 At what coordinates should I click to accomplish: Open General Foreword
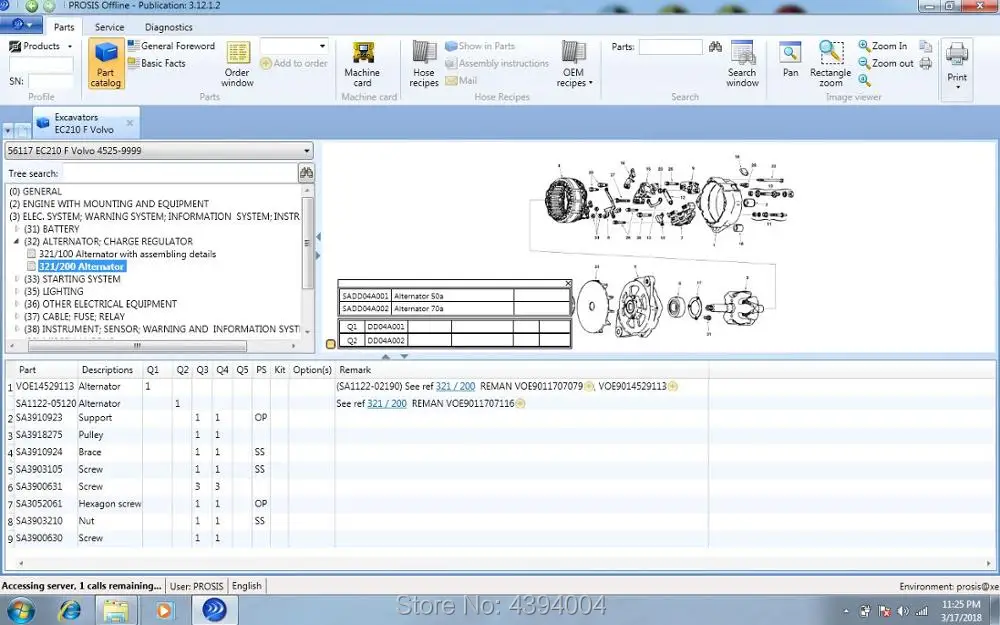pyautogui.click(x=172, y=46)
